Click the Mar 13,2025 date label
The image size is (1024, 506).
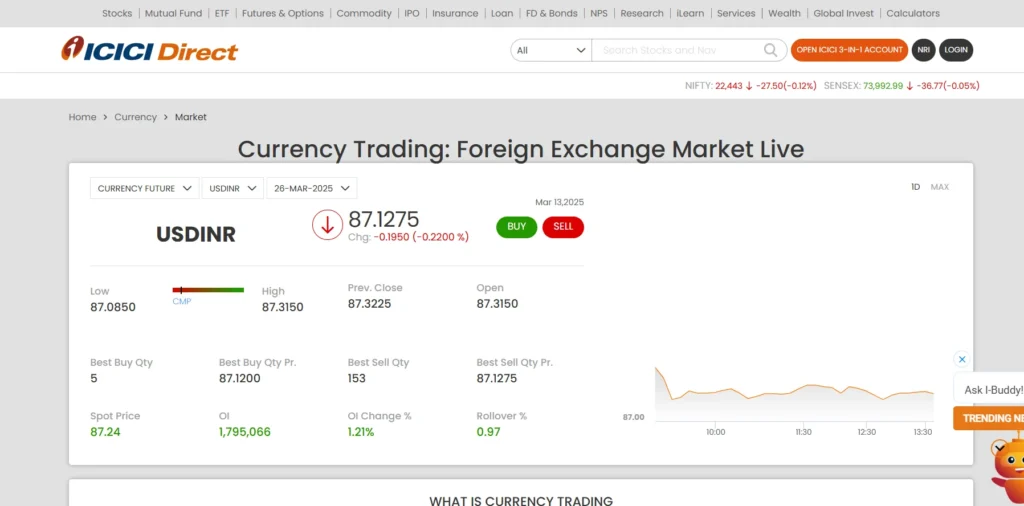tap(560, 202)
